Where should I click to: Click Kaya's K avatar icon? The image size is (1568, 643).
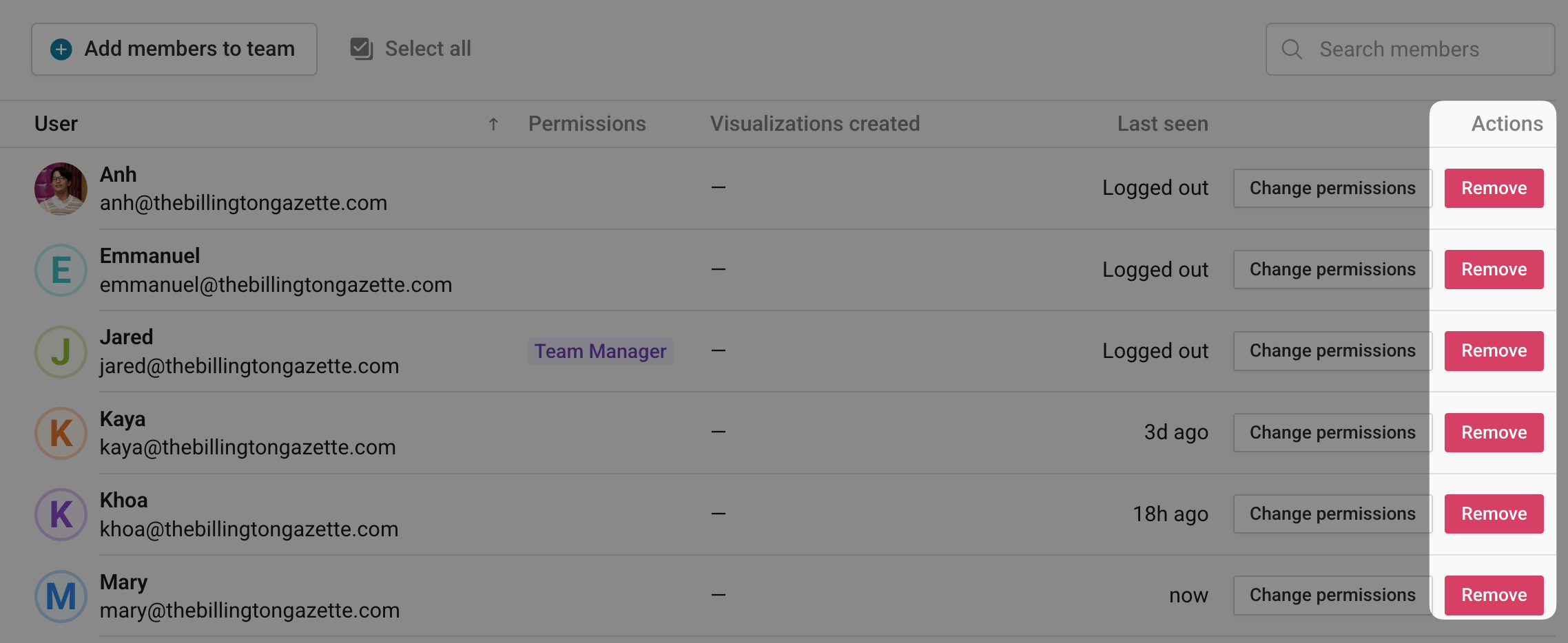(61, 433)
